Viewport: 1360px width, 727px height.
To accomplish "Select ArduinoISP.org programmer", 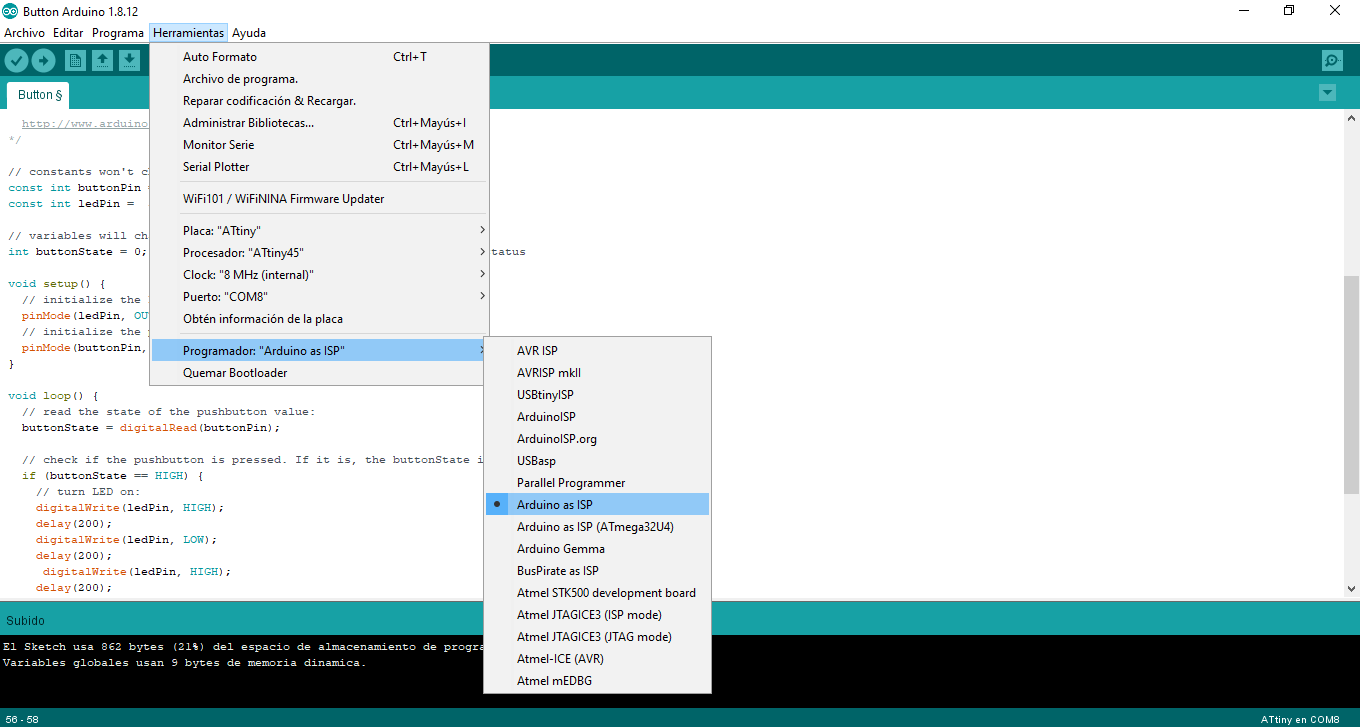I will coord(597,439).
